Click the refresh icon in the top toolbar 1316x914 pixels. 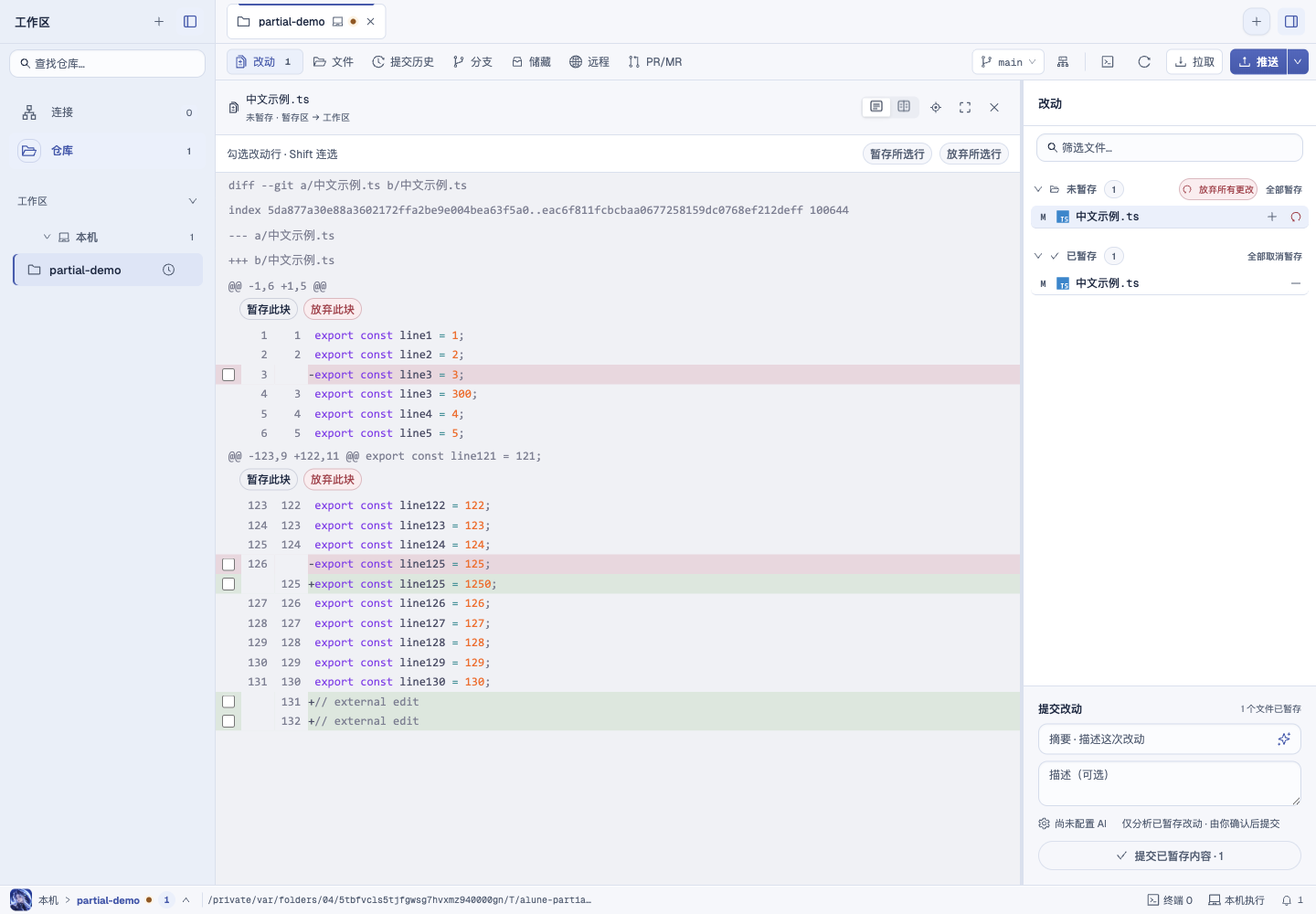(1144, 62)
